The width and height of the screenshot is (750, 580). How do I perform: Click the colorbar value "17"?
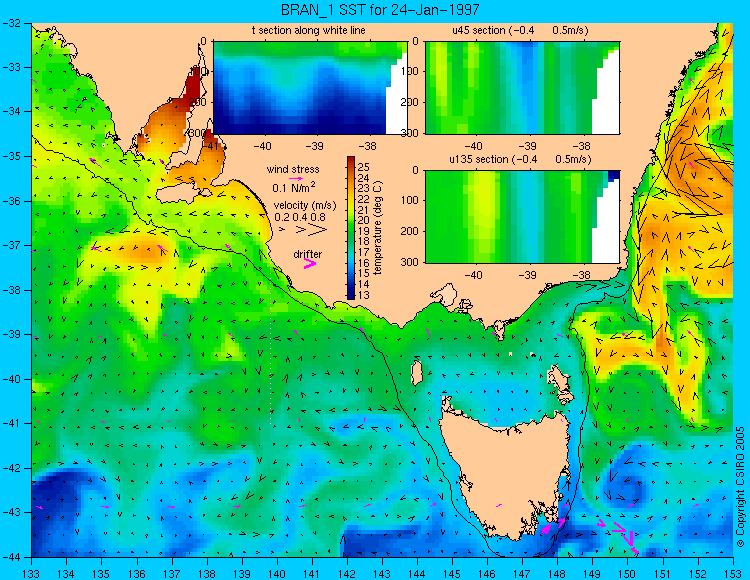364,252
